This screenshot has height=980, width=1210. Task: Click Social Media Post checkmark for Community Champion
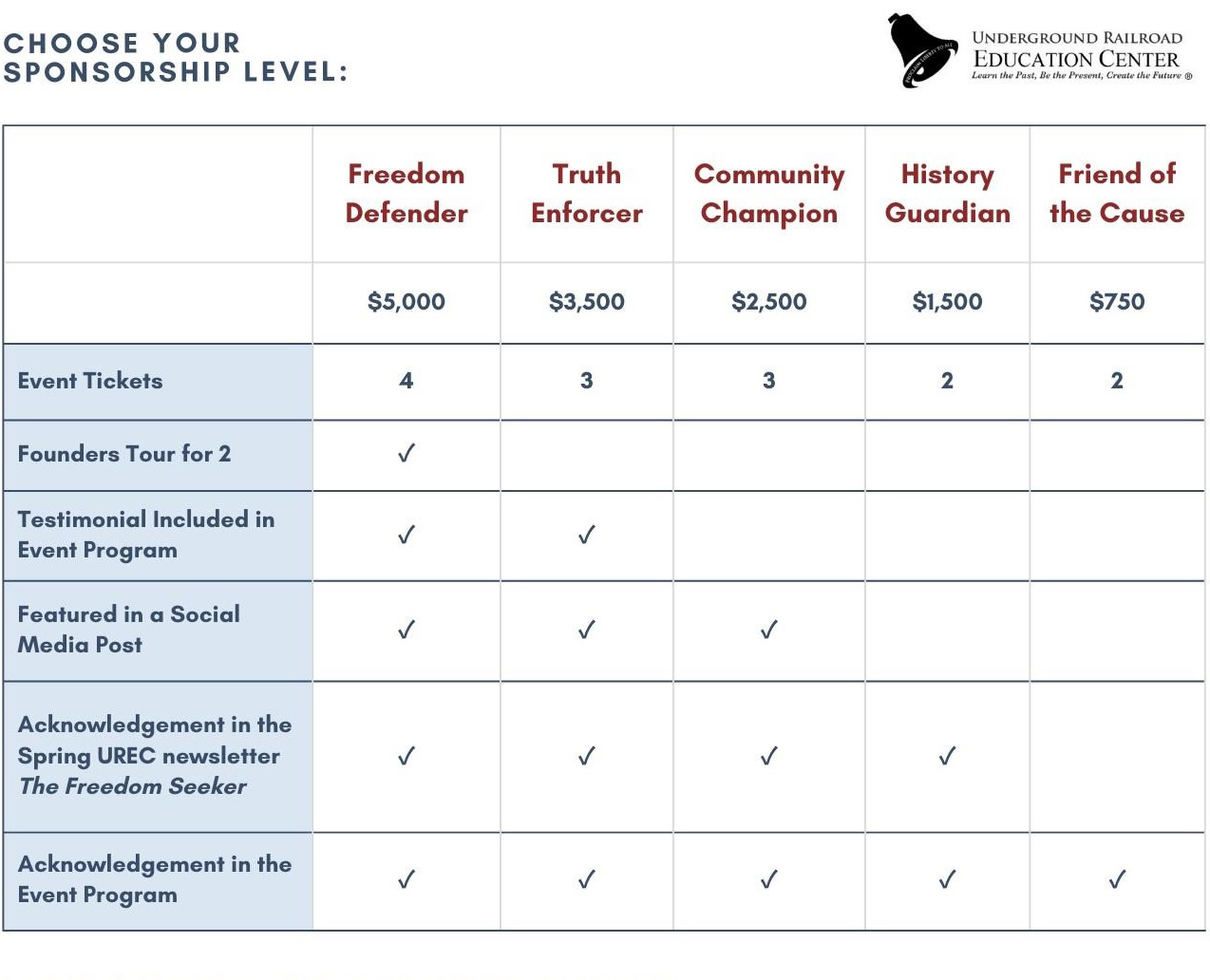(x=769, y=631)
